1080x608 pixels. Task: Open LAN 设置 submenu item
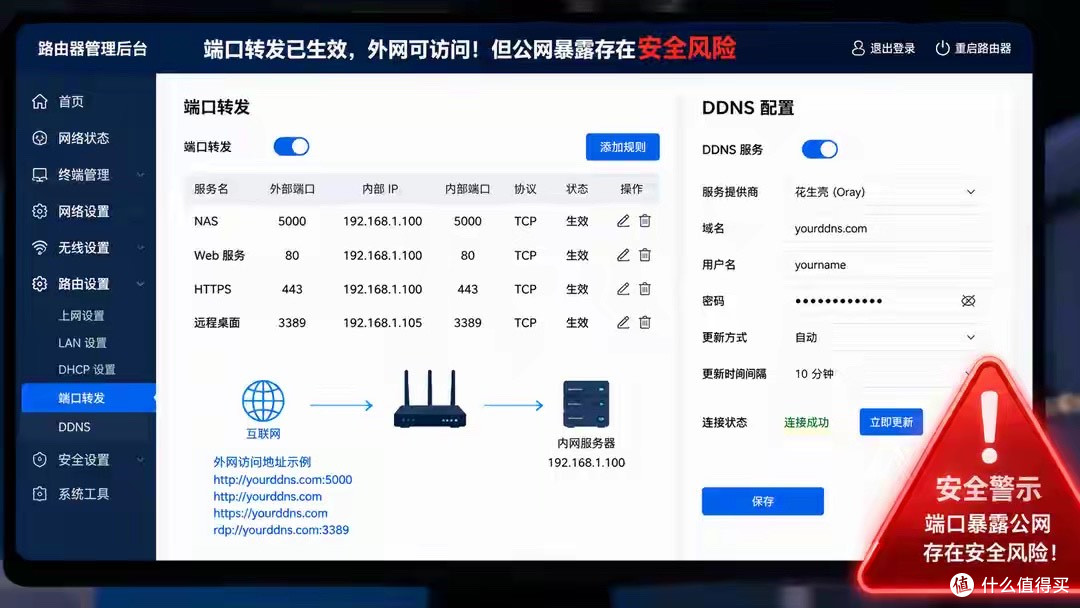pyautogui.click(x=83, y=343)
